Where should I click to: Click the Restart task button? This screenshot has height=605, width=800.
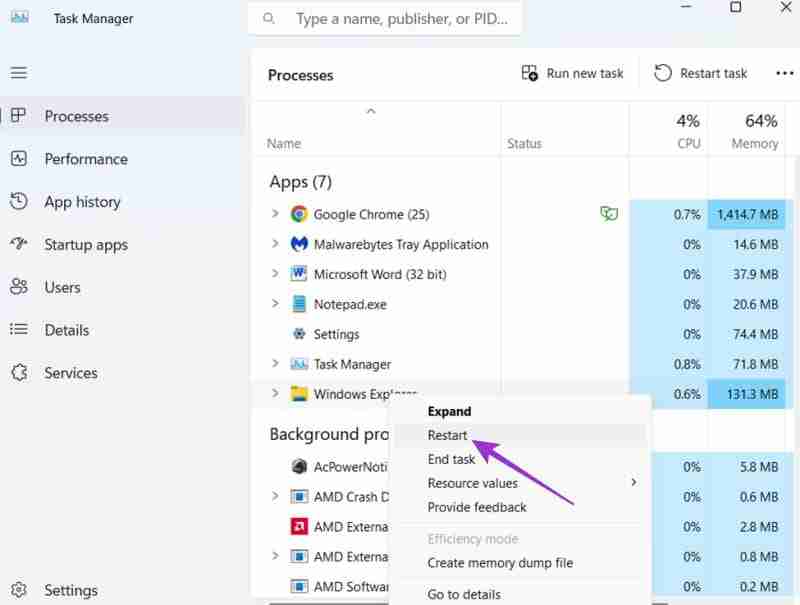[x=701, y=73]
